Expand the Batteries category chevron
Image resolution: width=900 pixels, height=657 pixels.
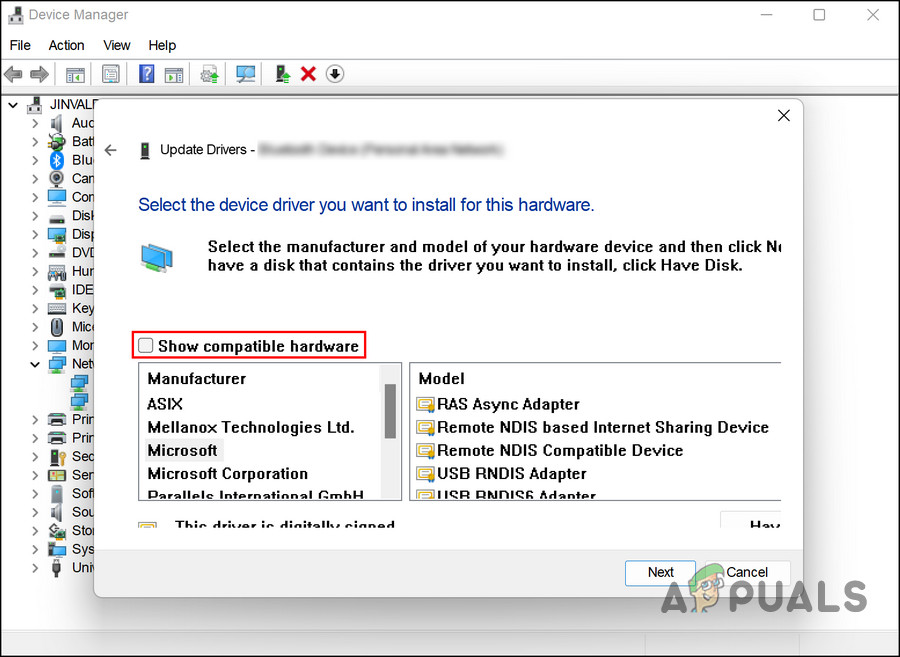36,142
